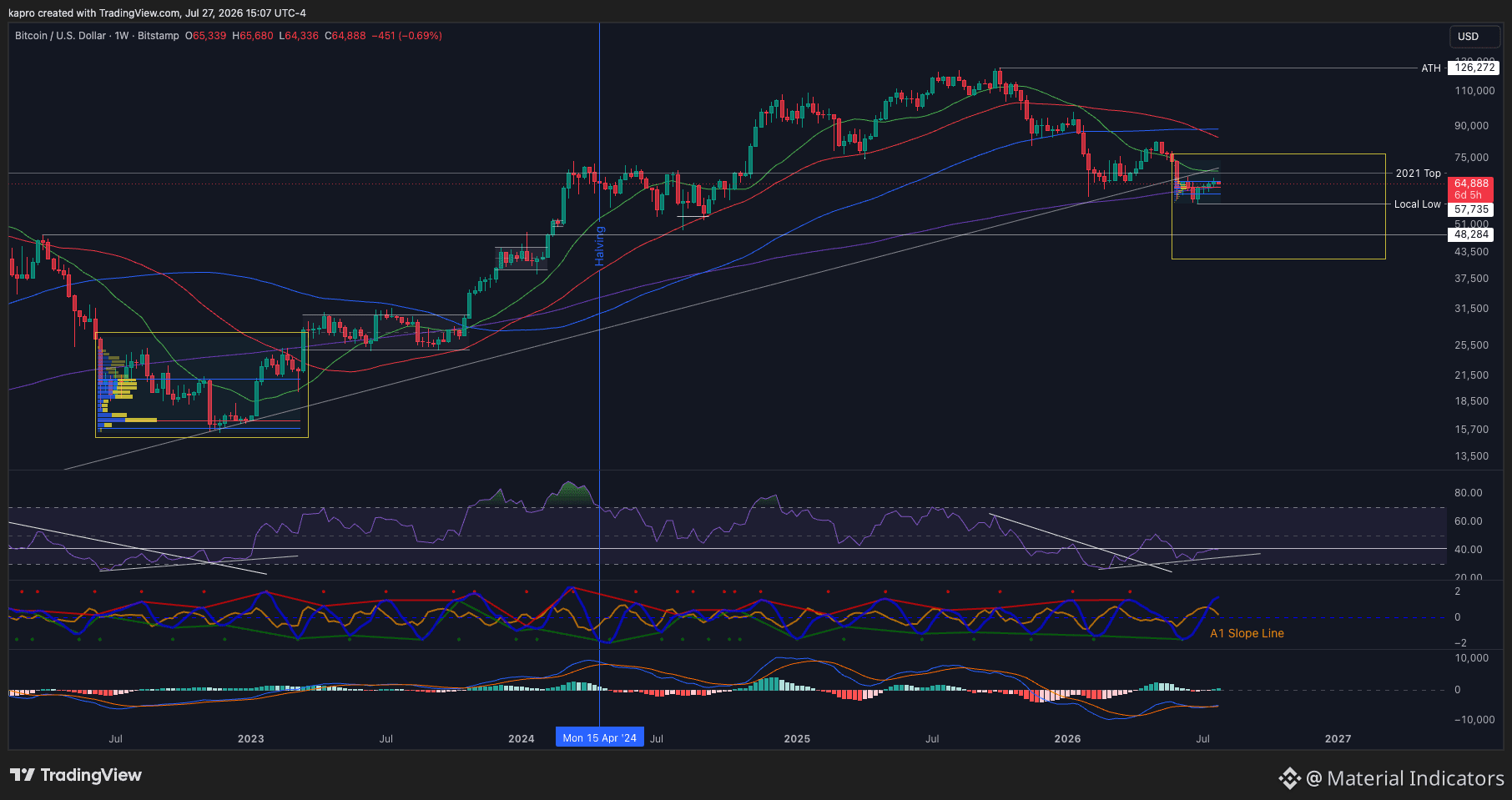Viewport: 1512px width, 800px height.
Task: Click the Mon 15 Apr '24 date marker
Action: click(600, 737)
